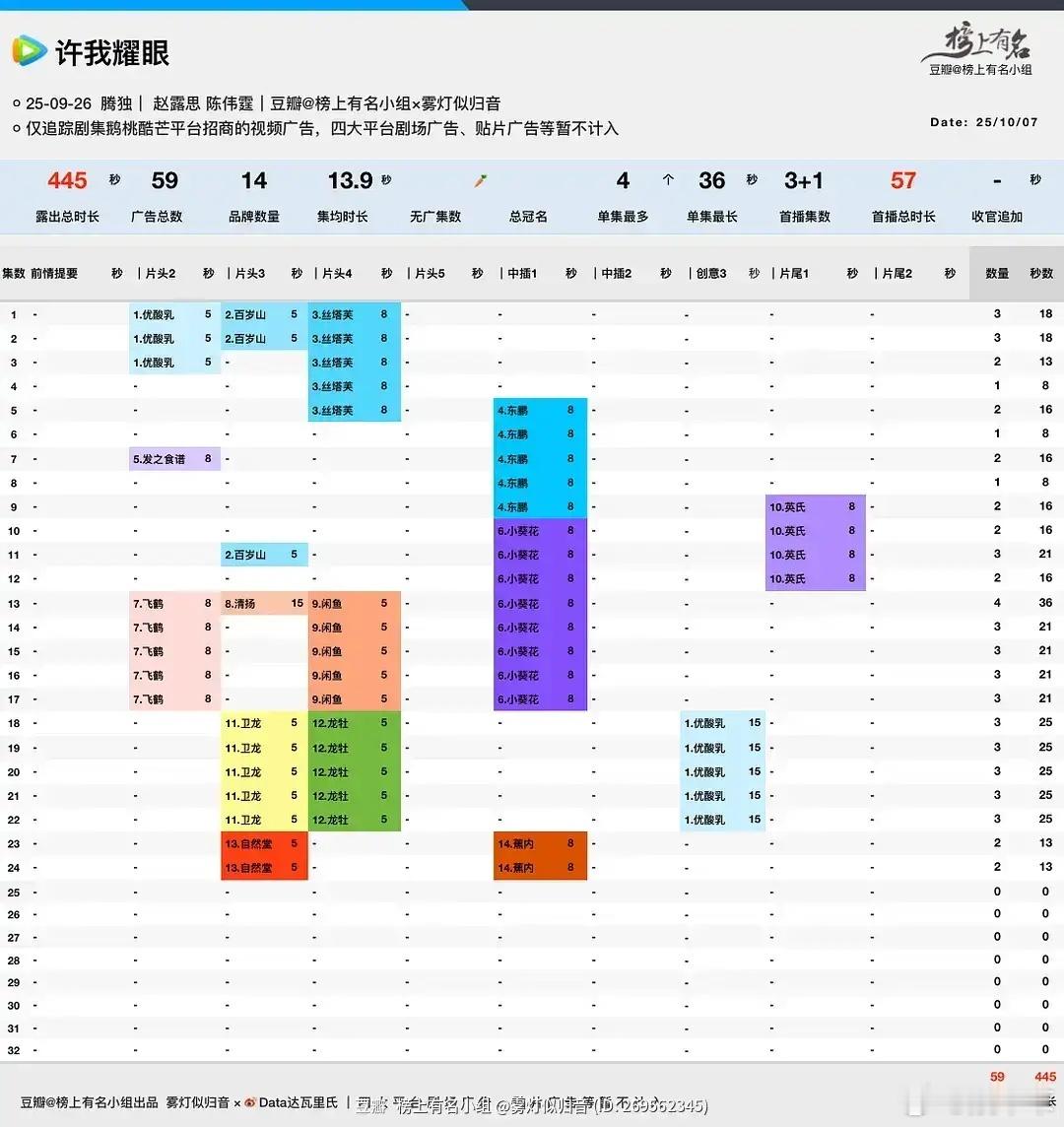Click the 8.清扬 cell in episode 13
The width and height of the screenshot is (1064, 1127).
click(x=264, y=604)
